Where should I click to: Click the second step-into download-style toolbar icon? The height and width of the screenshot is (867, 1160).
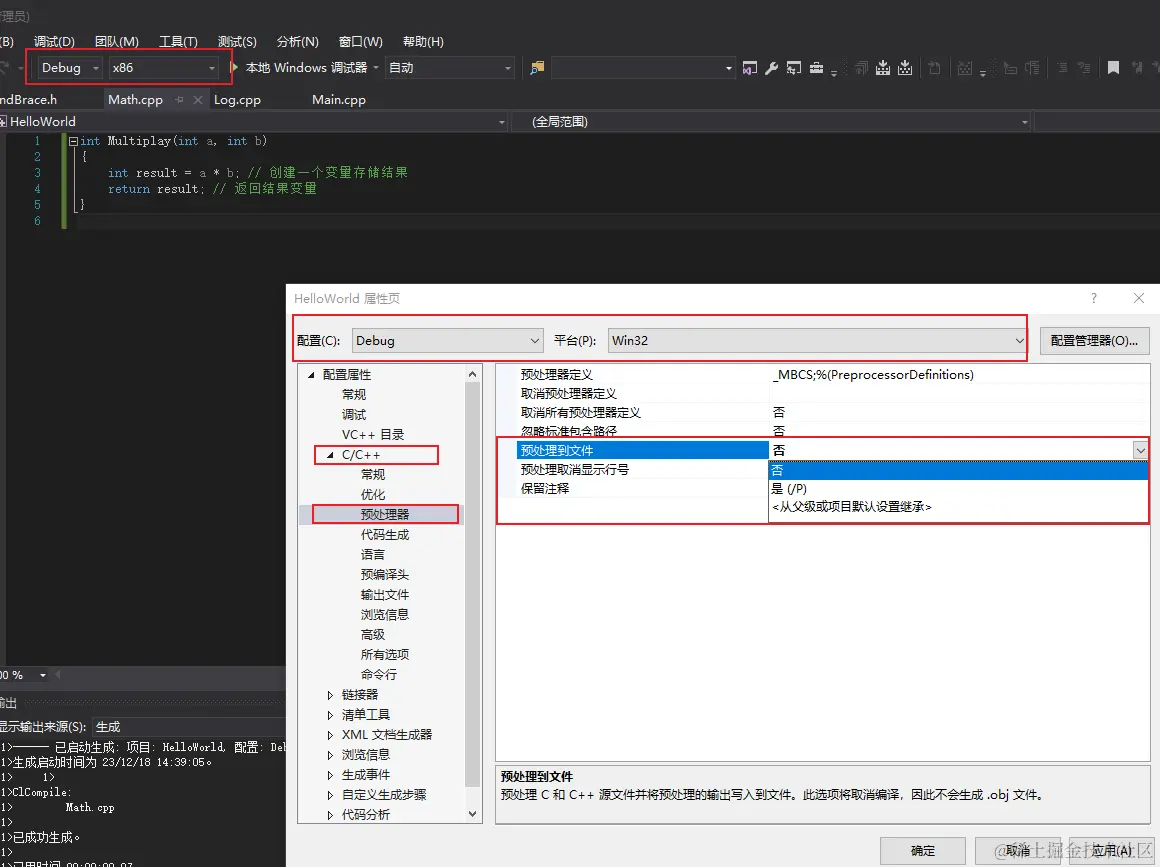coord(905,68)
